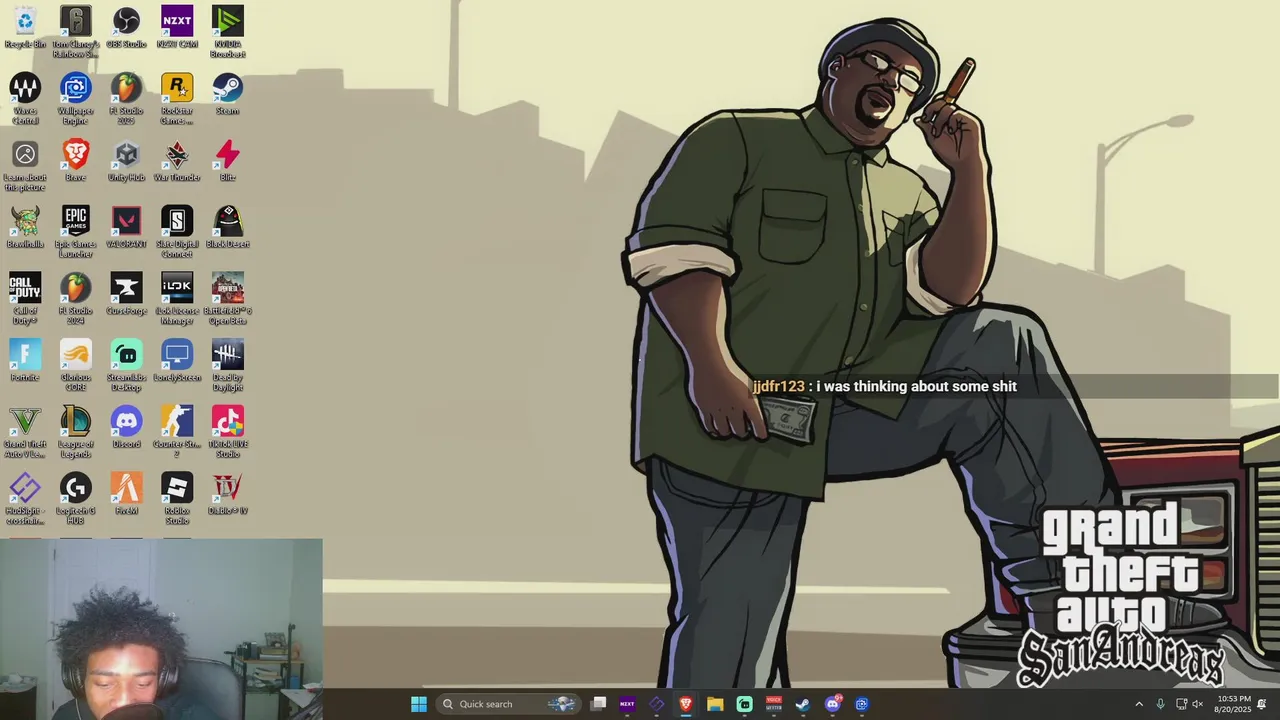Image resolution: width=1280 pixels, height=720 pixels.
Task: Launch Tom Clancy's Rainbow Six desktop shortcut
Action: tap(76, 32)
